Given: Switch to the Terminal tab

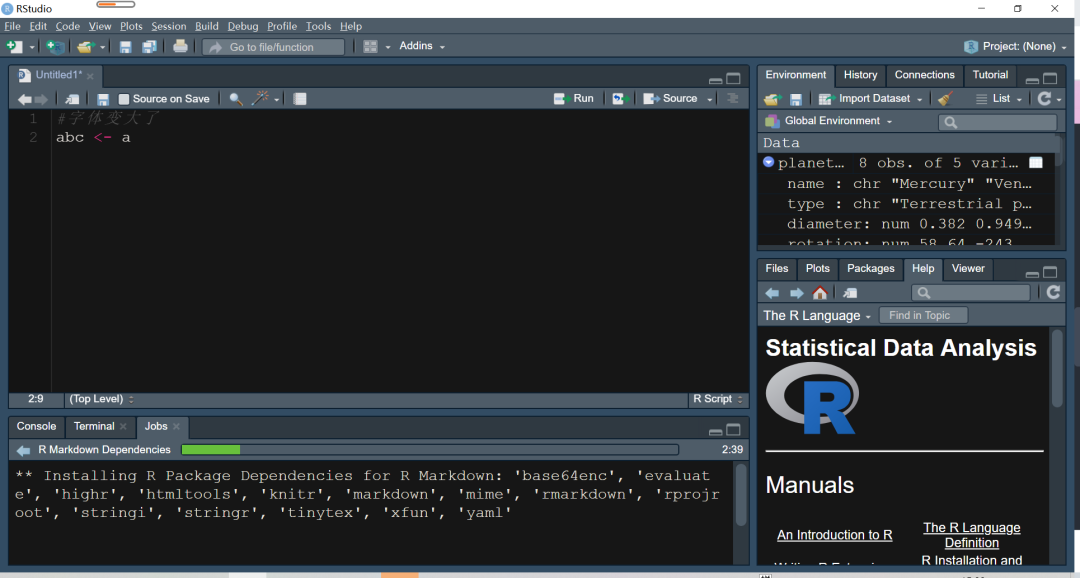Looking at the screenshot, I should (94, 426).
